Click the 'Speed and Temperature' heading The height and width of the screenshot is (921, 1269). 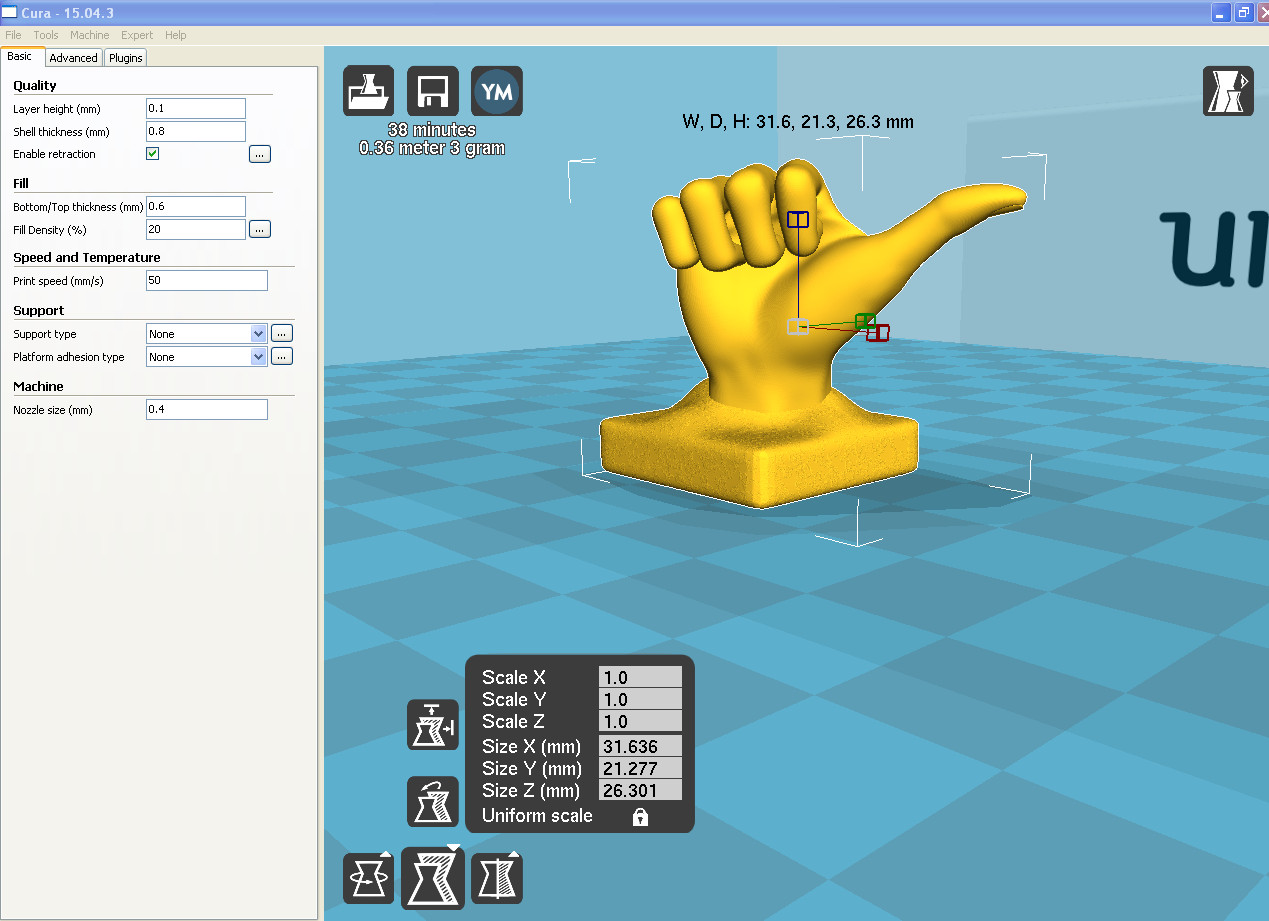click(87, 257)
